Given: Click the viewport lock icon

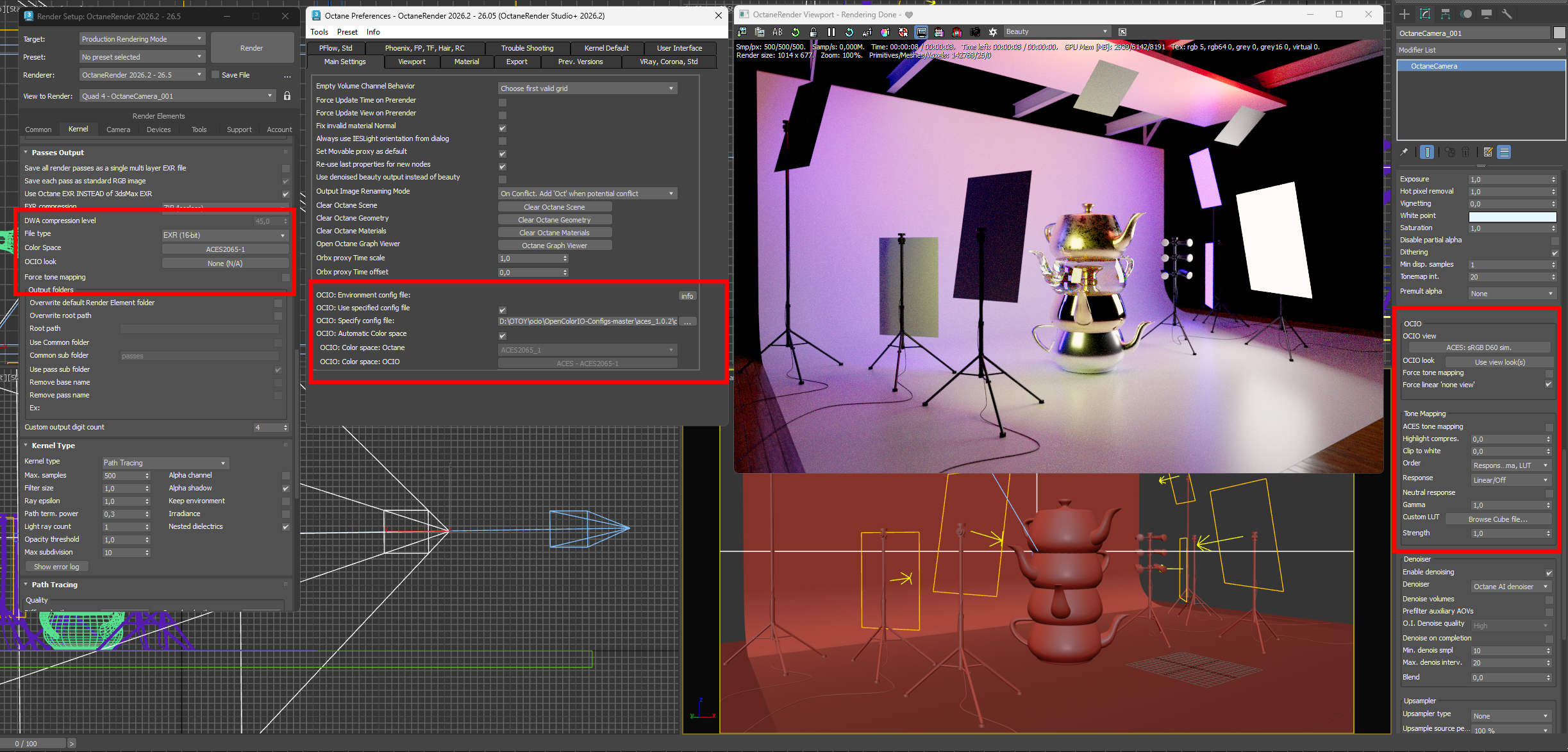Looking at the screenshot, I should pos(813,32).
